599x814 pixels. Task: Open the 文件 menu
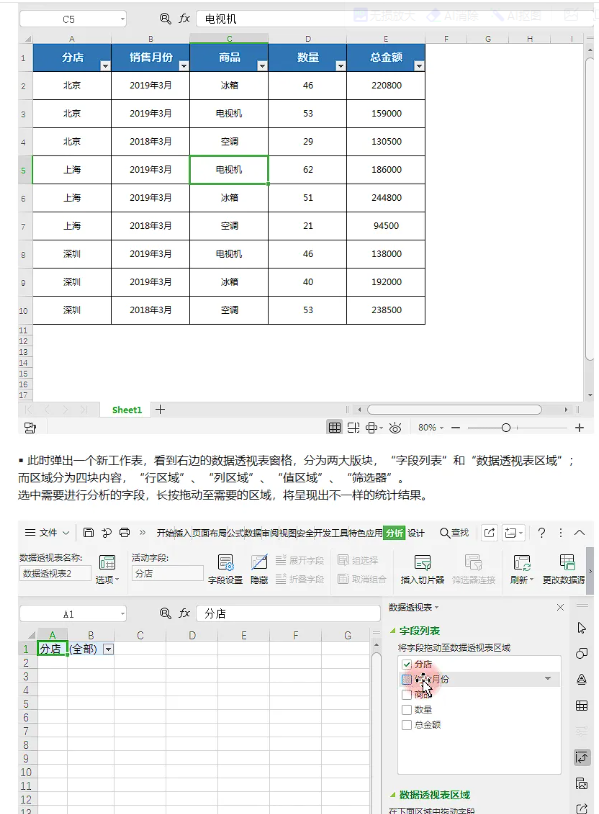(x=47, y=533)
